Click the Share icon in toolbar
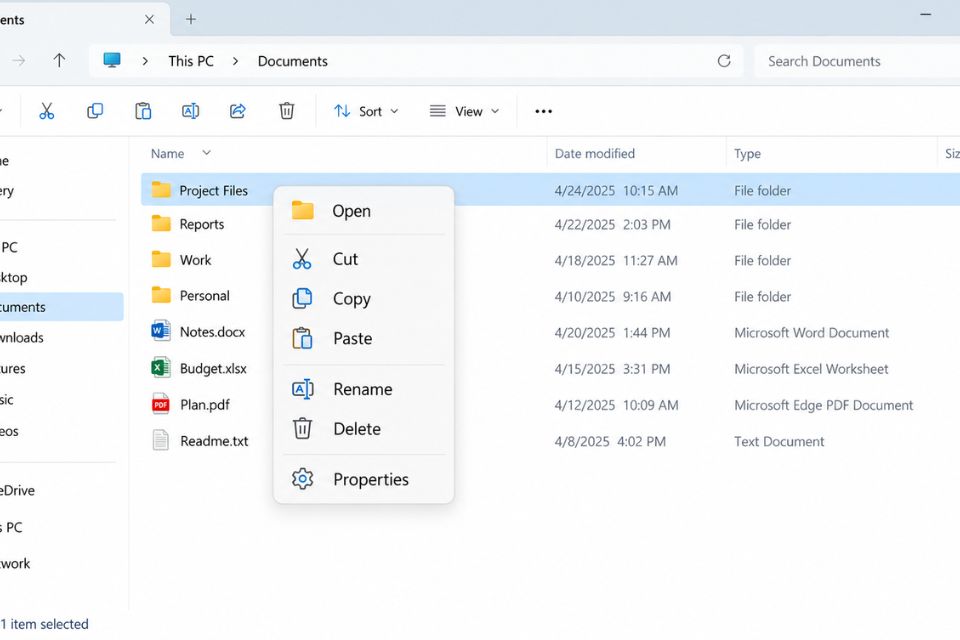 pyautogui.click(x=238, y=111)
